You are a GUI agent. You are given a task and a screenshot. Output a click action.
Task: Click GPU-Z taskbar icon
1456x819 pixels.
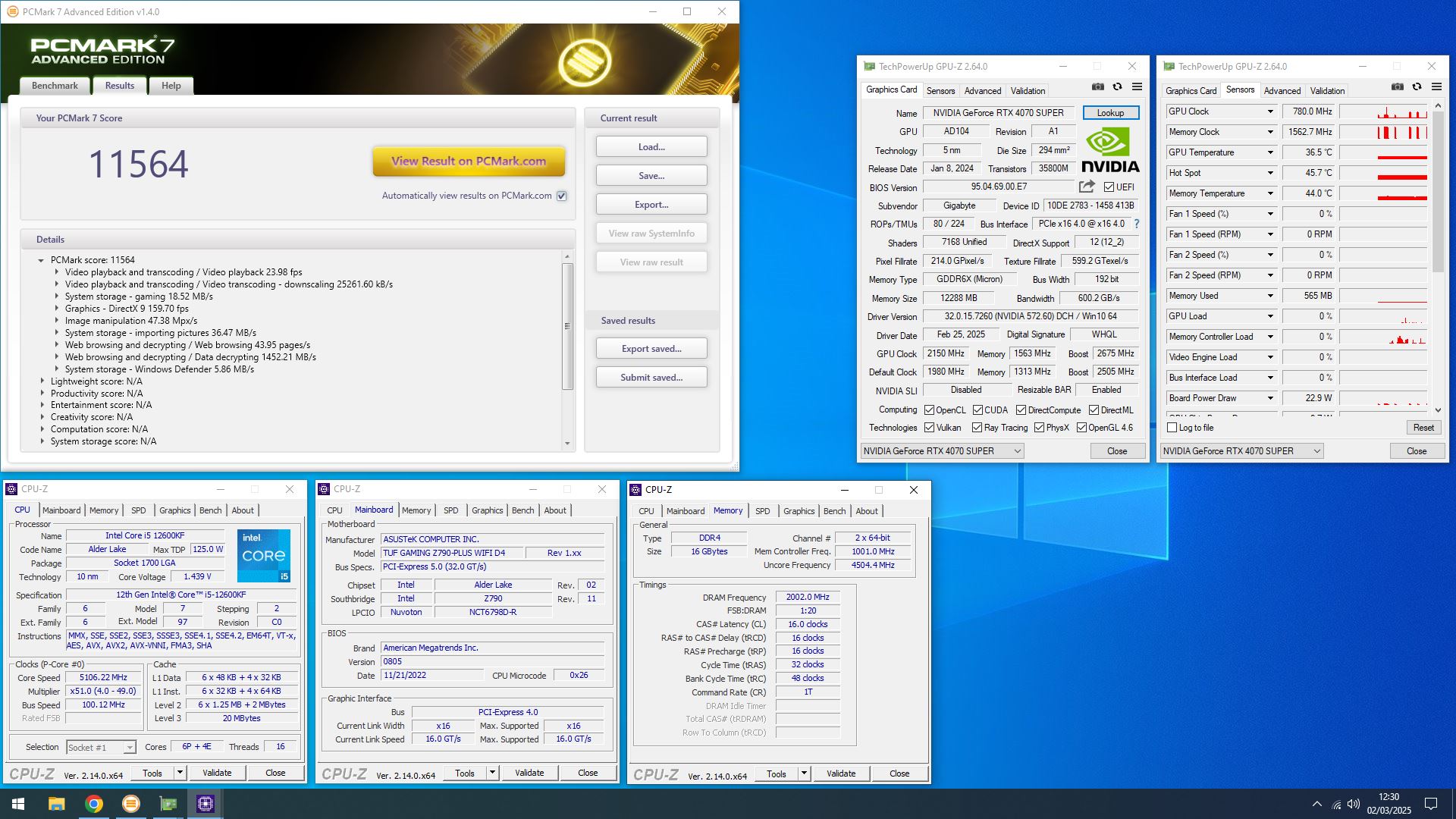coord(168,804)
